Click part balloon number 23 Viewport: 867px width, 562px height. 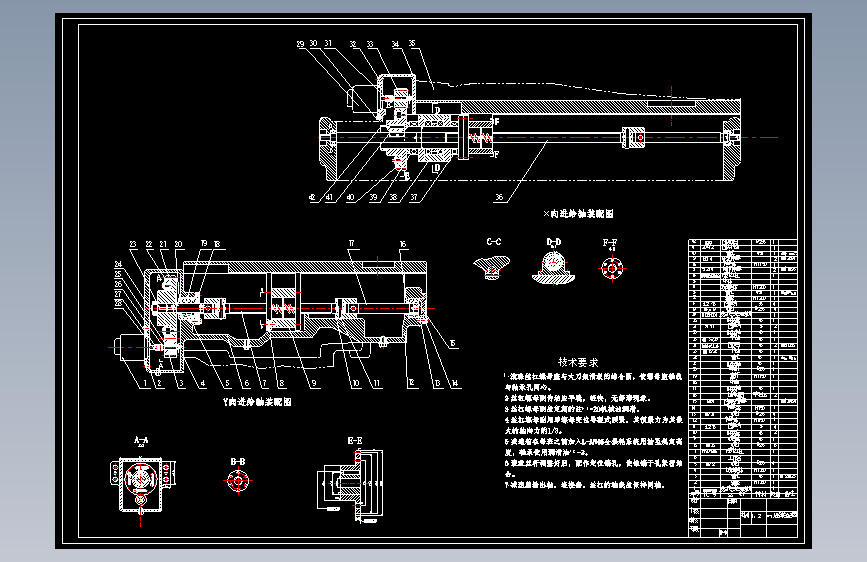pos(133,244)
